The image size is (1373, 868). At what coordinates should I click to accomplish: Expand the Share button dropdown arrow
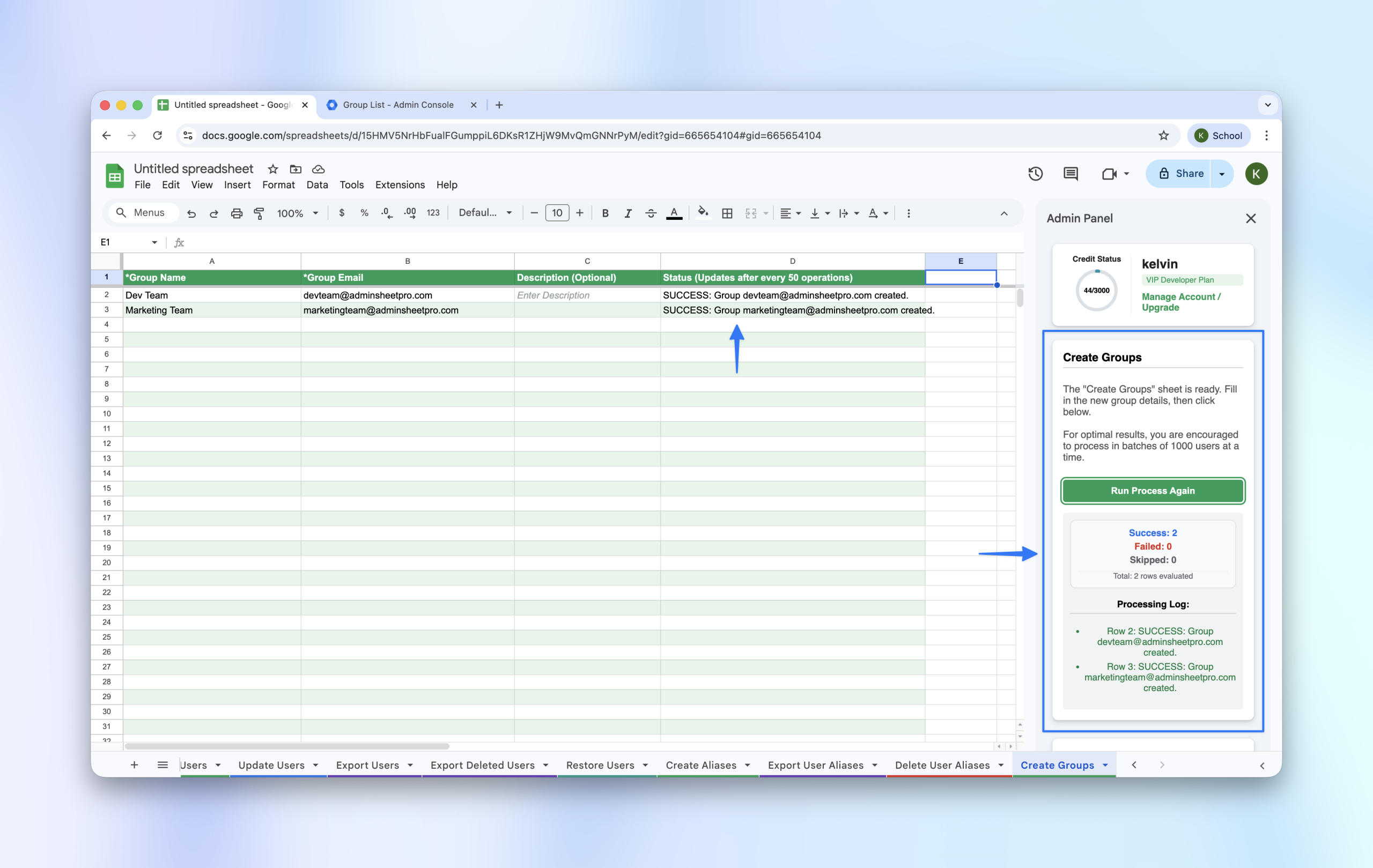click(1222, 174)
